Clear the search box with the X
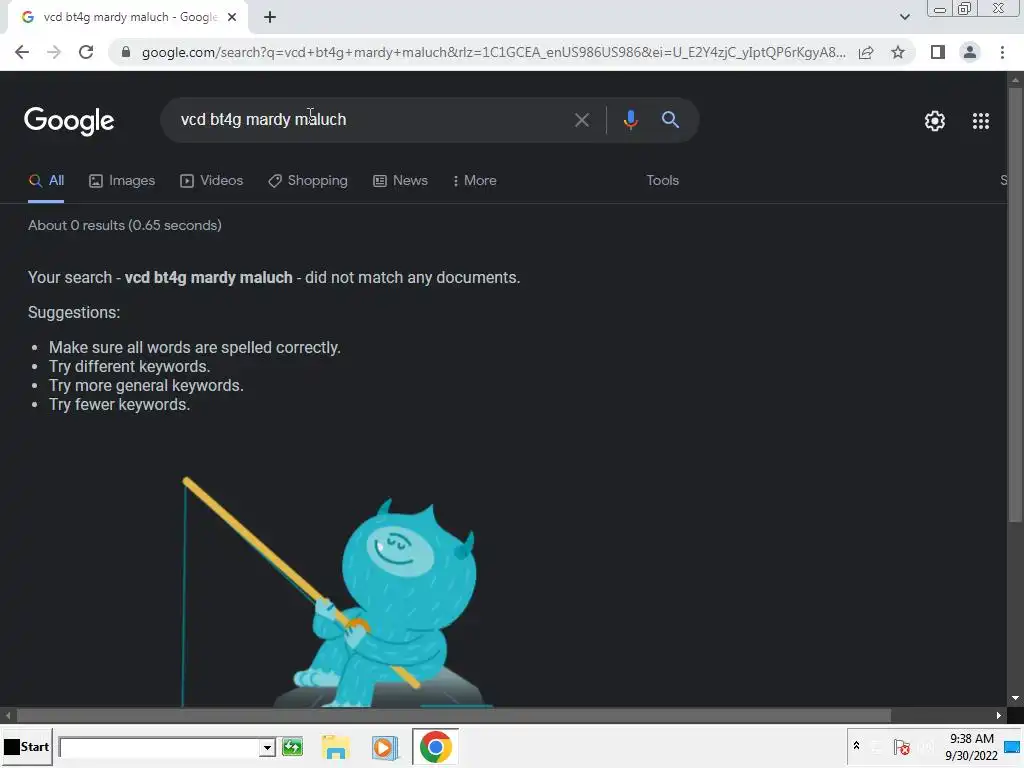 click(581, 120)
